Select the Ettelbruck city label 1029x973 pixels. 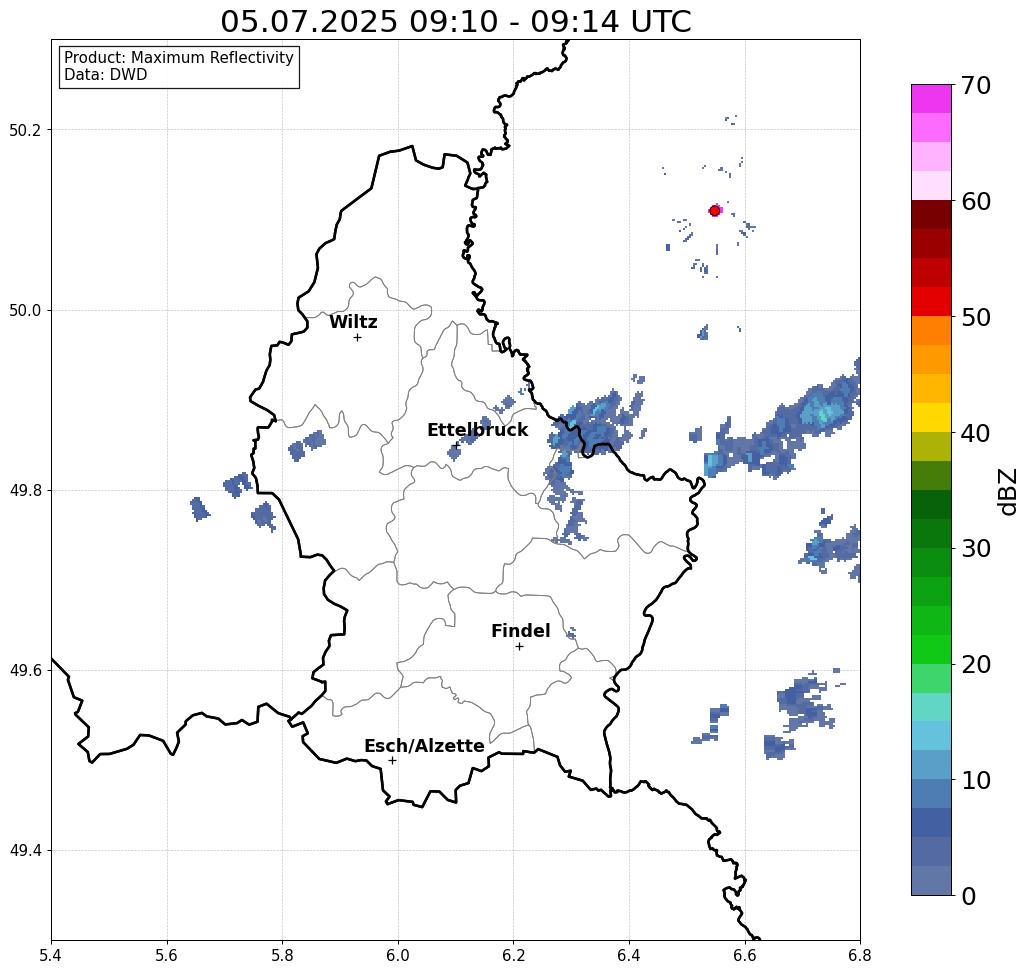tap(477, 430)
